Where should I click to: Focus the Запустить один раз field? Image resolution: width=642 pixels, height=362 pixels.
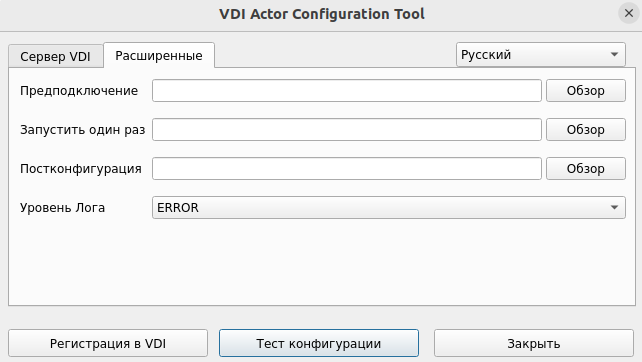click(x=347, y=129)
